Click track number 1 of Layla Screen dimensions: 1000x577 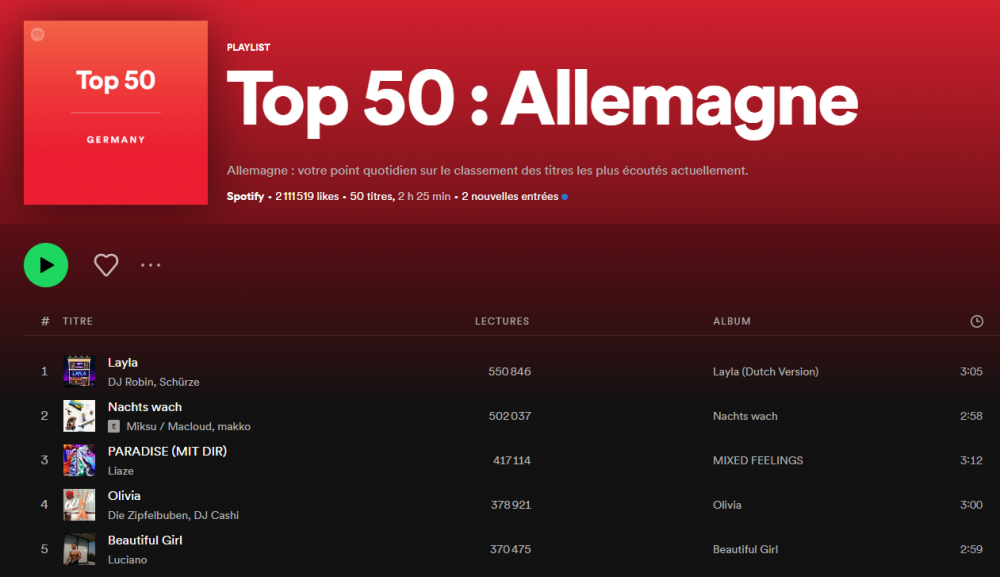pos(44,372)
